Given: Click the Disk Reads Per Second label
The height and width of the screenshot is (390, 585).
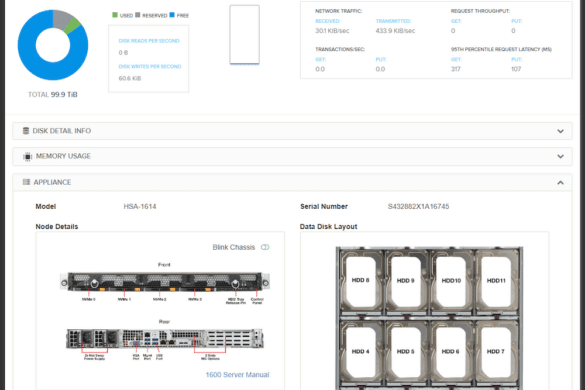Looking at the screenshot, I should [149, 41].
